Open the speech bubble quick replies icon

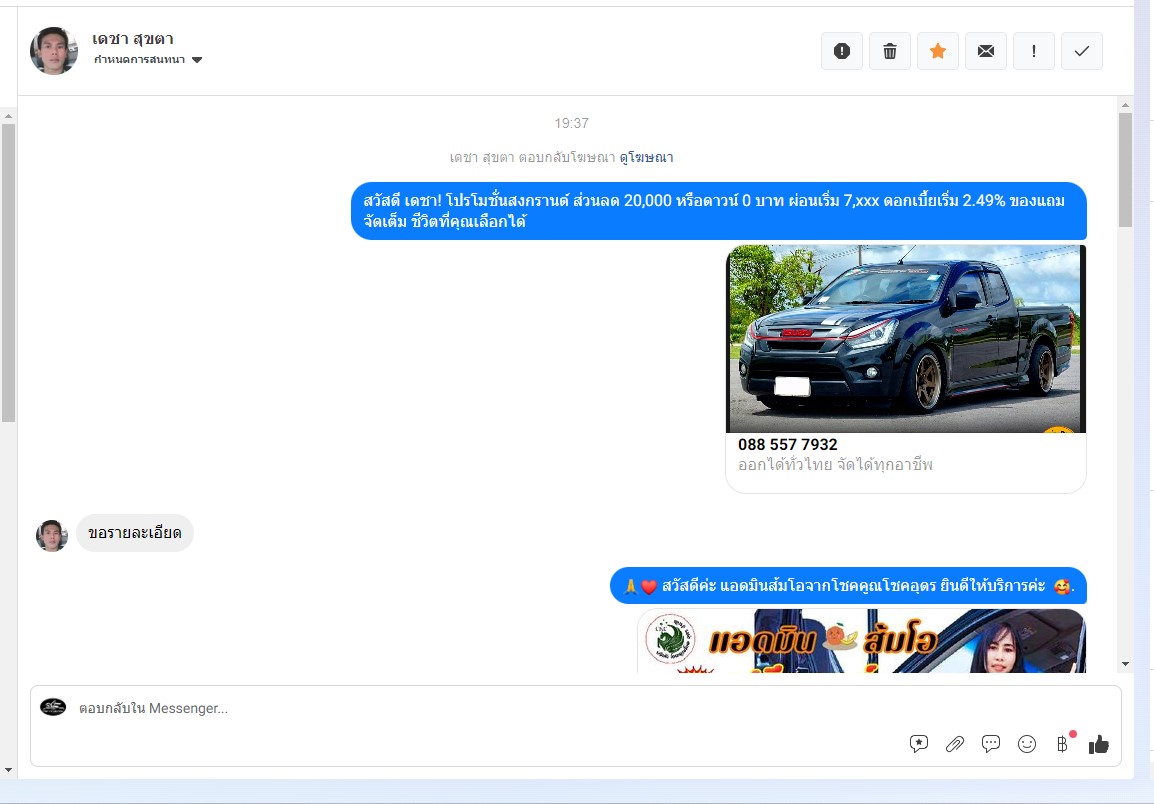pyautogui.click(x=990, y=744)
